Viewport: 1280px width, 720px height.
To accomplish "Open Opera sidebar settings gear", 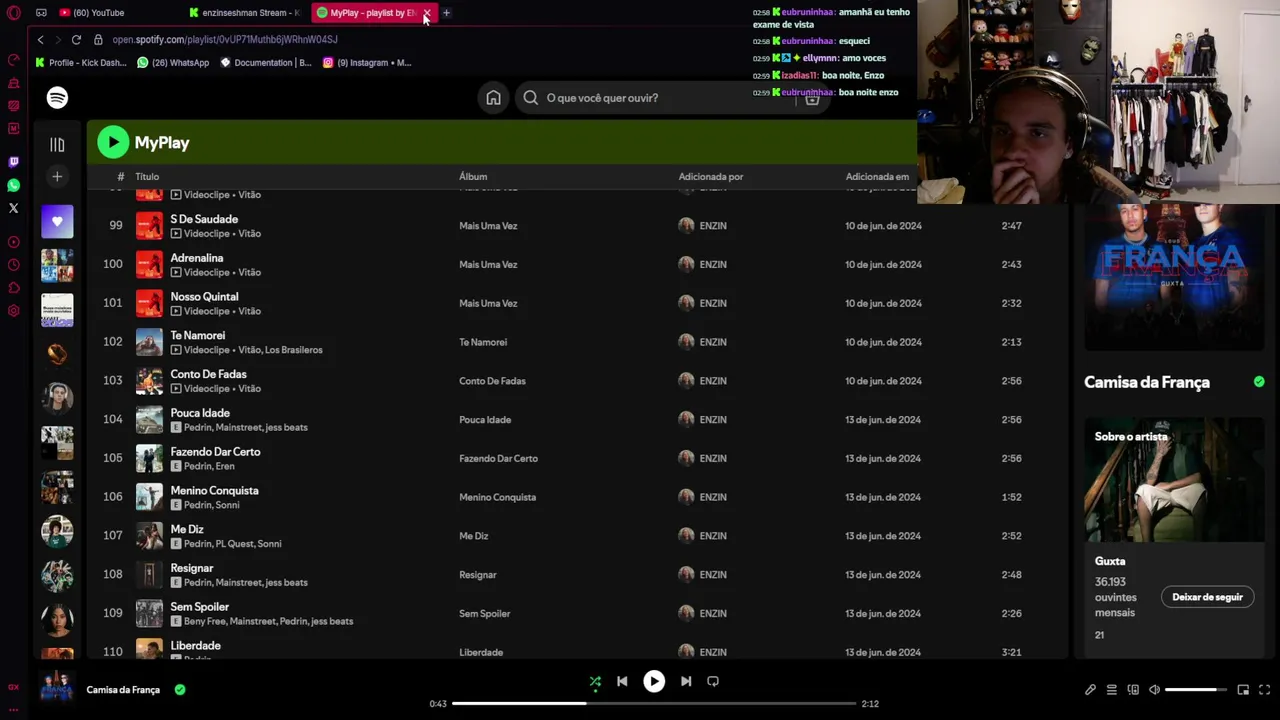I will tap(13, 311).
